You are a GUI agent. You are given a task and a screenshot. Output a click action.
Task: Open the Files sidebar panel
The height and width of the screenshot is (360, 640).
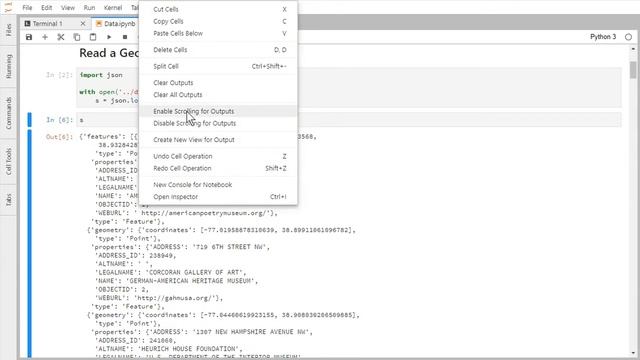click(x=9, y=30)
